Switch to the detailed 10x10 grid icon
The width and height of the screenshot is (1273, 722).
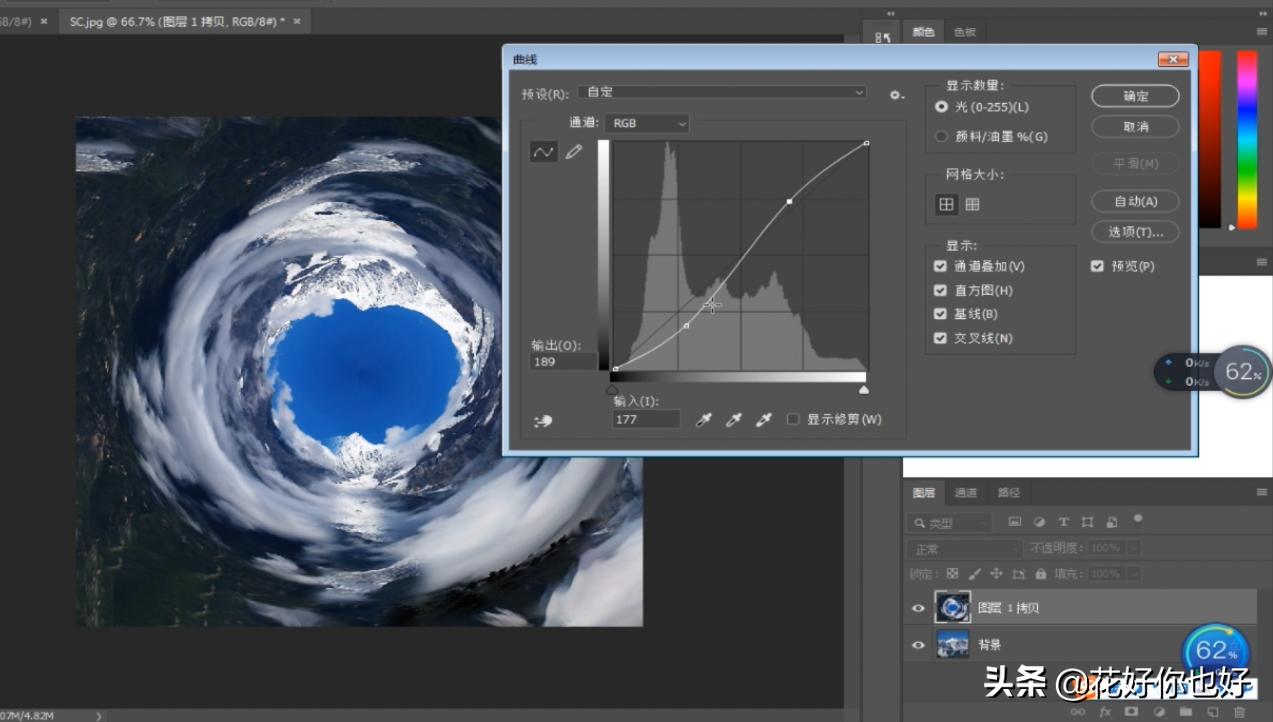pos(972,204)
